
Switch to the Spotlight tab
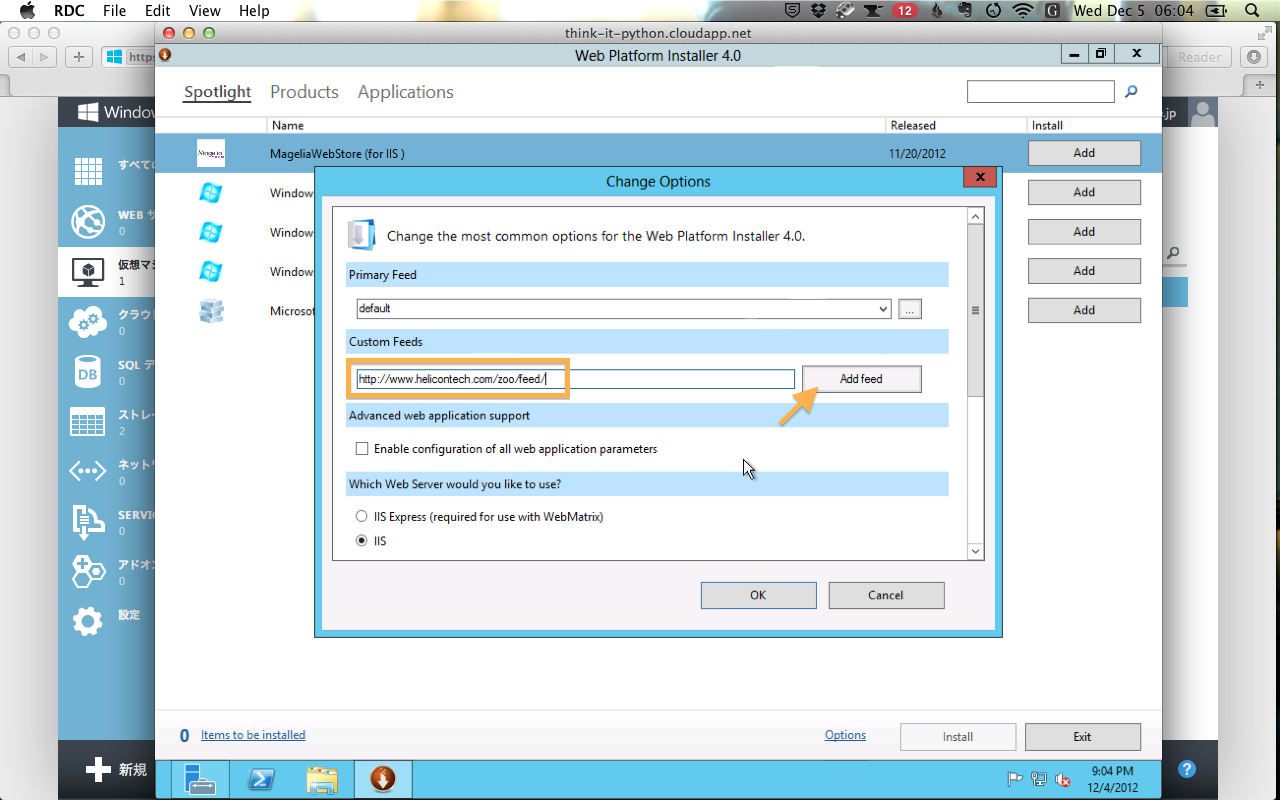coord(217,92)
